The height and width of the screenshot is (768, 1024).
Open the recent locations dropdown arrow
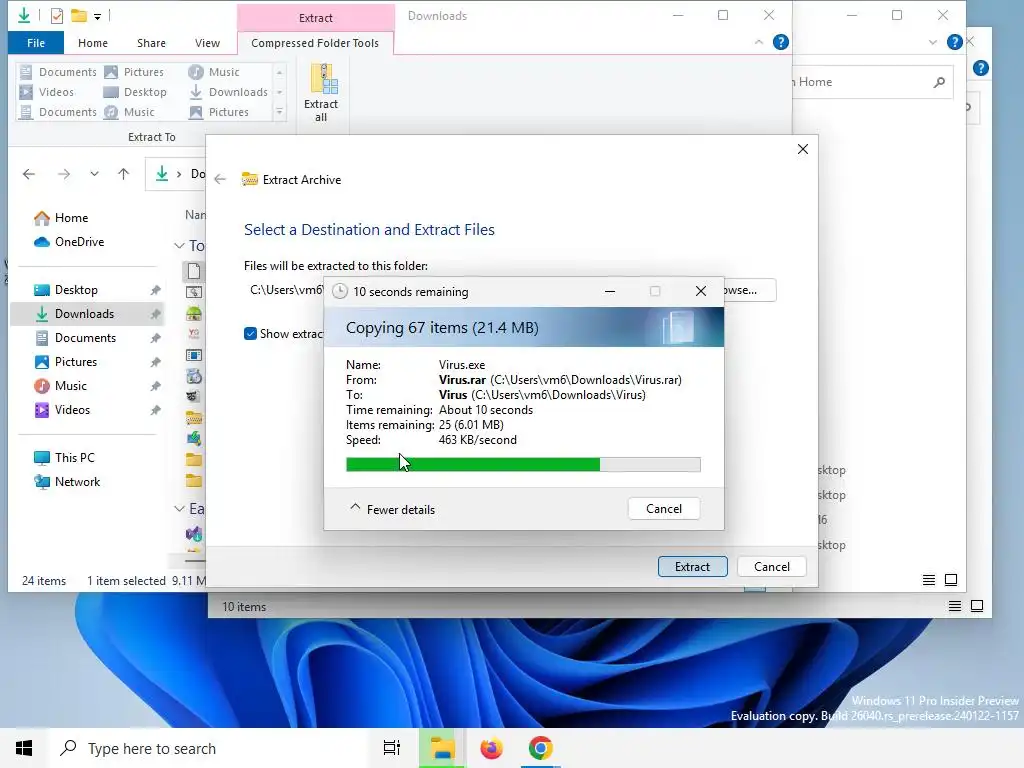pos(95,174)
